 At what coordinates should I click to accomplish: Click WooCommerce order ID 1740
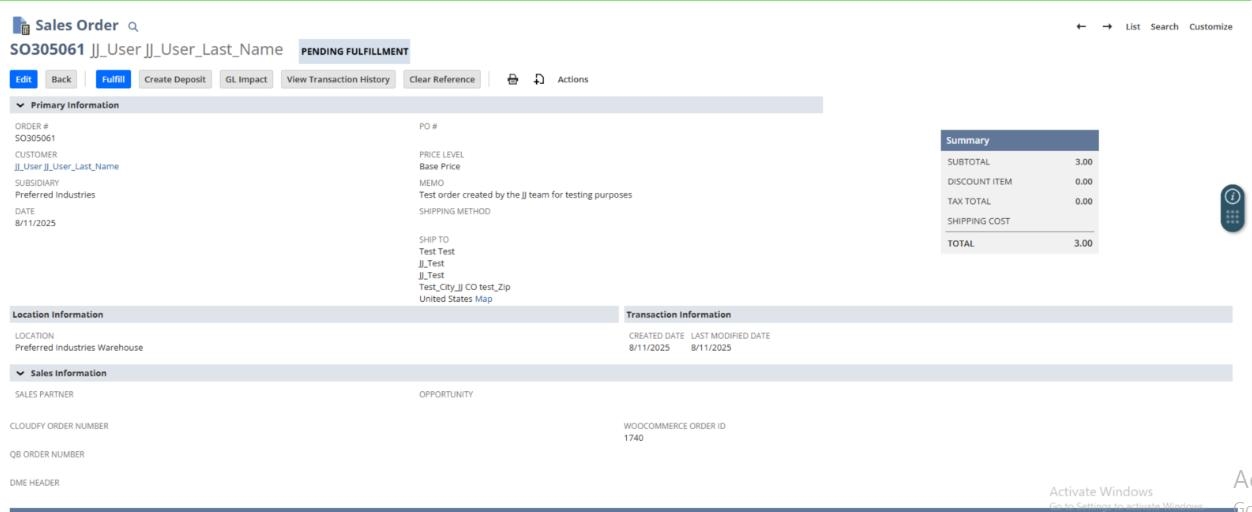click(634, 437)
